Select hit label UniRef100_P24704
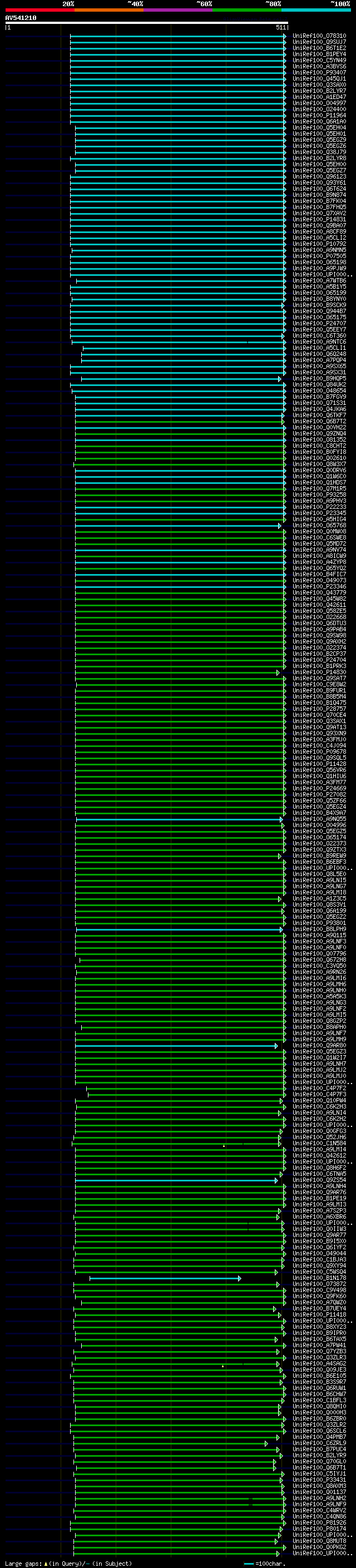The height and width of the screenshot is (1568, 356). (x=319, y=660)
